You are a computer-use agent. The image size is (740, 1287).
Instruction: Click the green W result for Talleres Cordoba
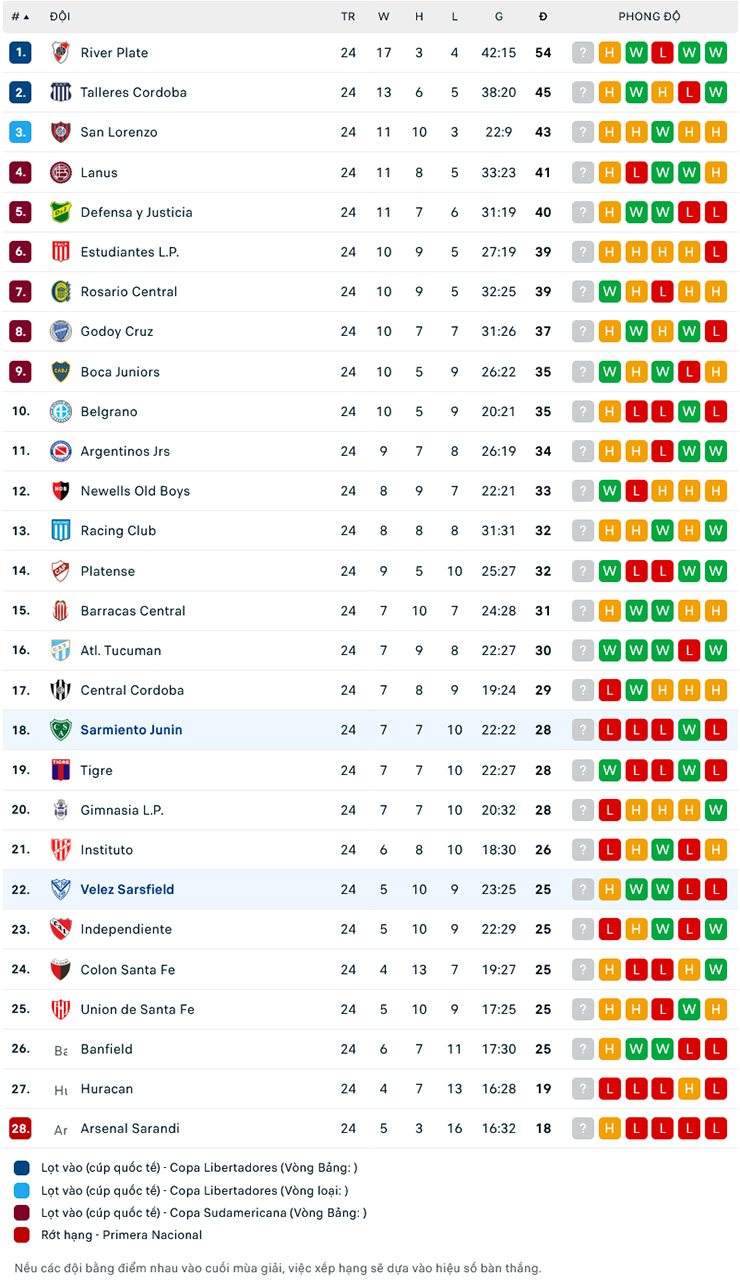point(636,92)
